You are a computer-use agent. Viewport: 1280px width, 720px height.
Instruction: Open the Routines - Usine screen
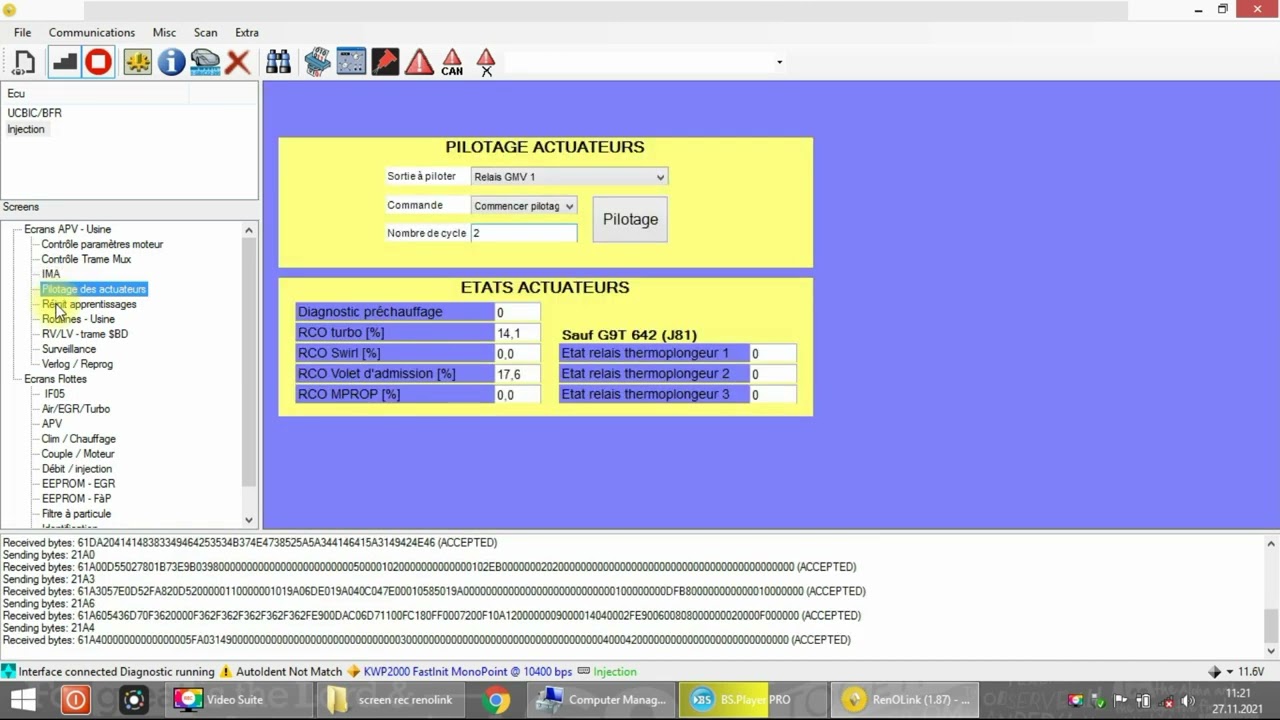78,319
